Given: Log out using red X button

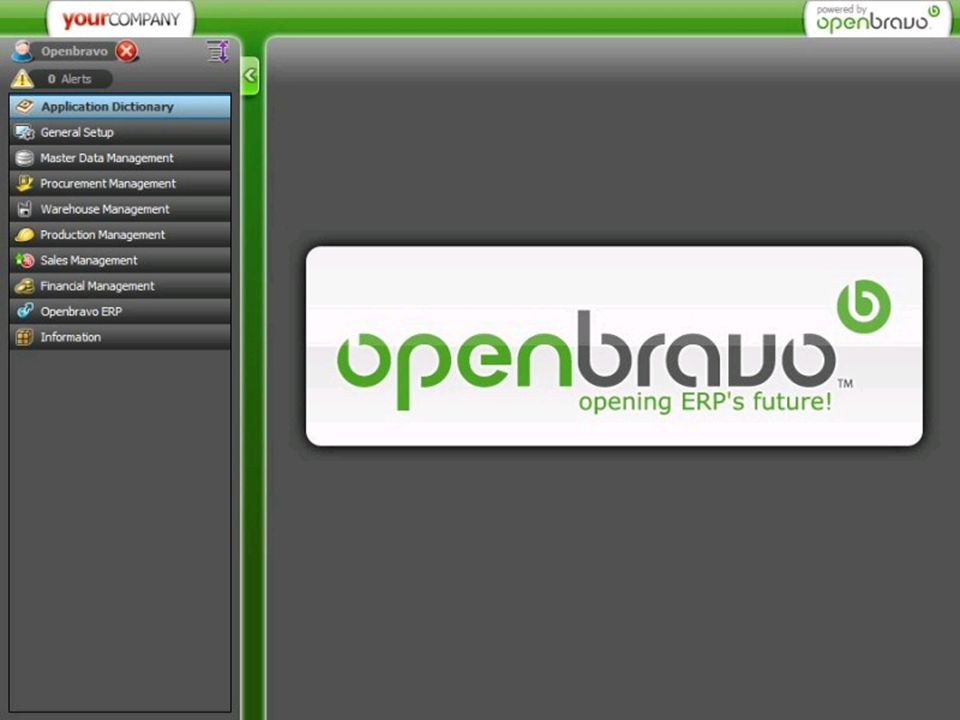Looking at the screenshot, I should point(126,51).
